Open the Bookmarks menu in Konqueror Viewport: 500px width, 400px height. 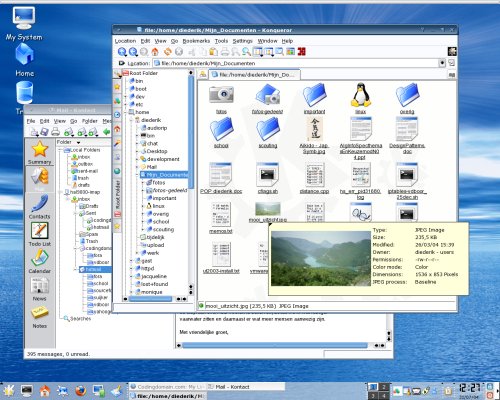[x=196, y=41]
